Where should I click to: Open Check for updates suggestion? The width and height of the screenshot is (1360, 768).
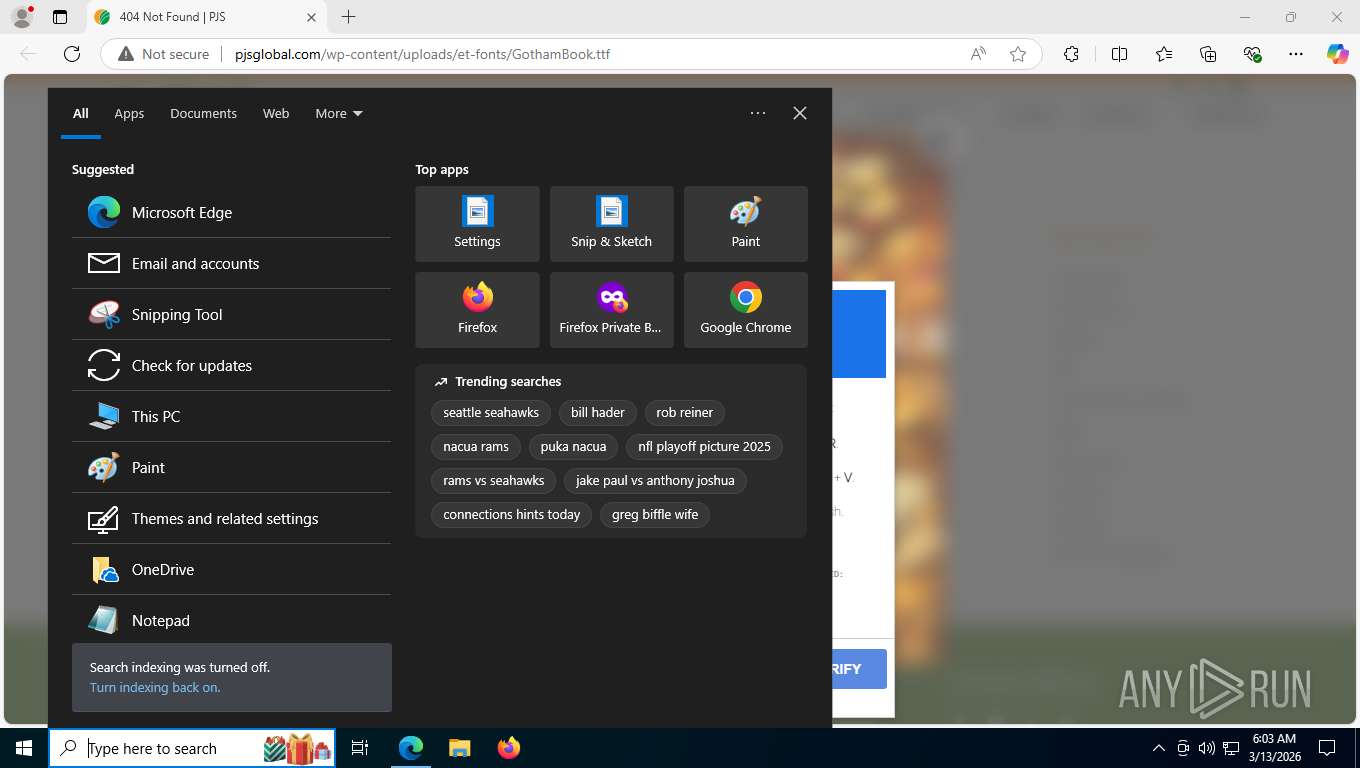[231, 365]
